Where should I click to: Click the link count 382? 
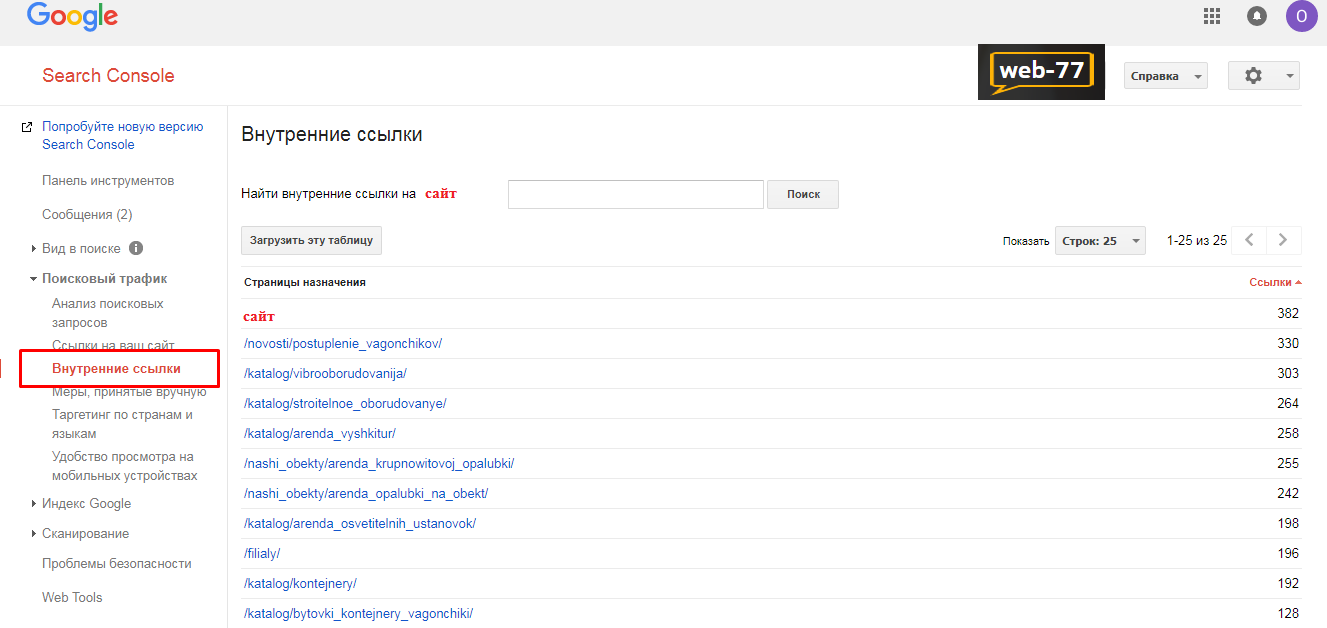[x=1288, y=313]
